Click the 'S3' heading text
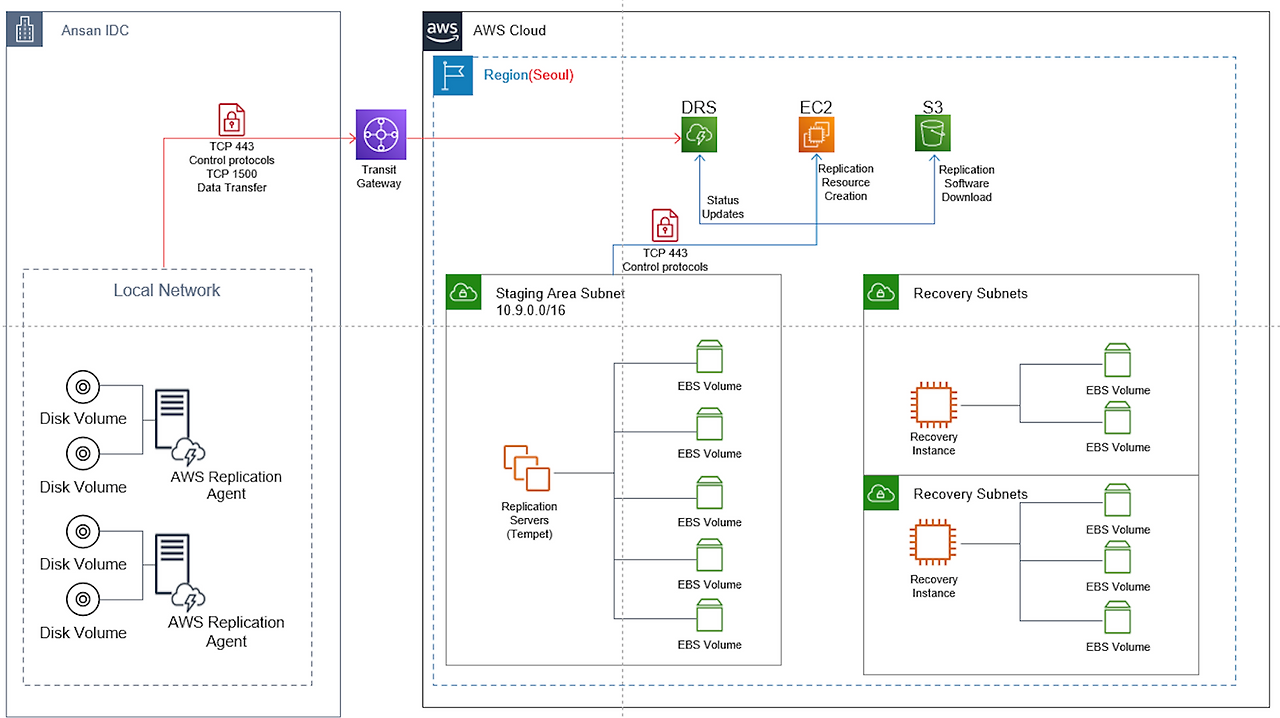 tap(932, 107)
